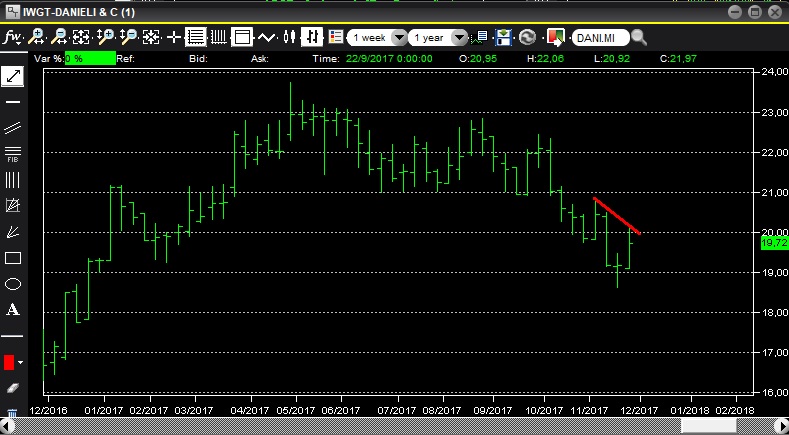Screen dimensions: 789x435
Task: Choose the line thickness style bar
Action: pos(12,335)
